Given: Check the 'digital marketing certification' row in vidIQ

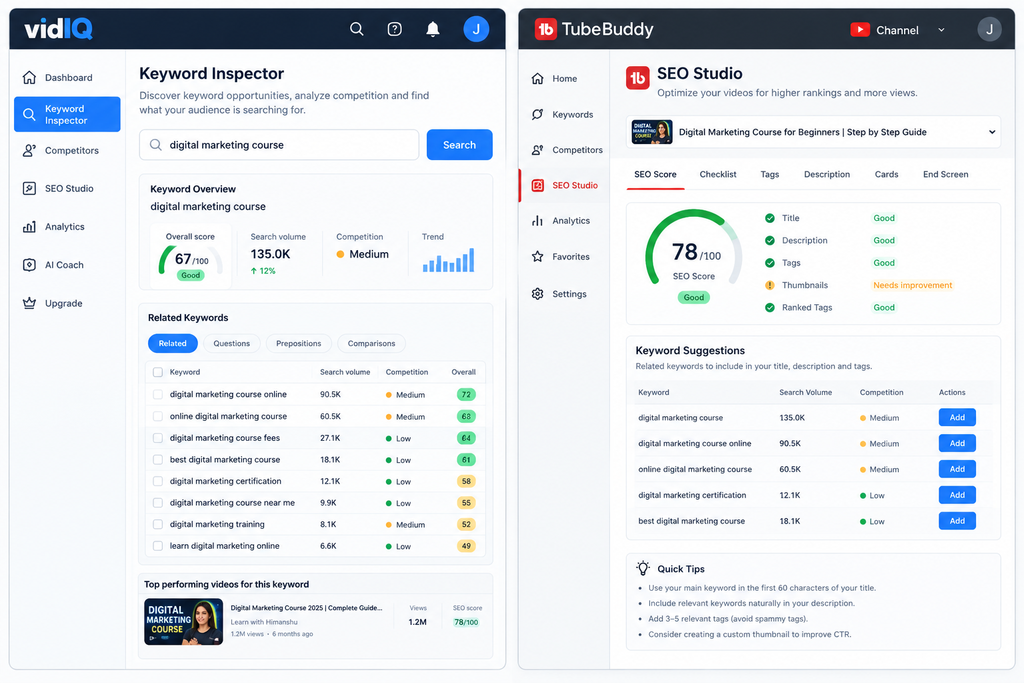Looking at the screenshot, I should click(x=157, y=481).
